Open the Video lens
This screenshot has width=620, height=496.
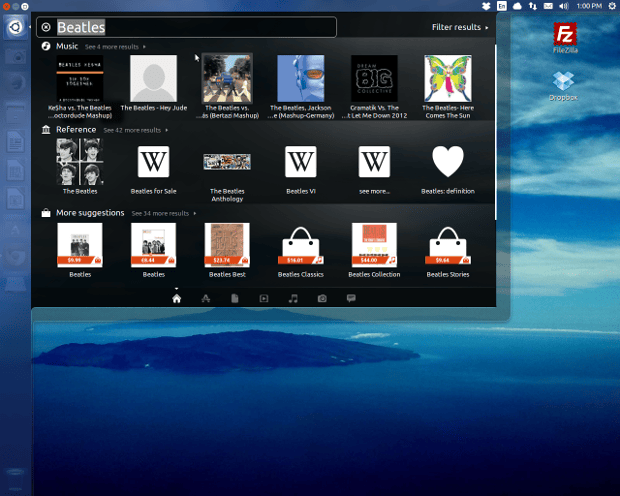[263, 298]
